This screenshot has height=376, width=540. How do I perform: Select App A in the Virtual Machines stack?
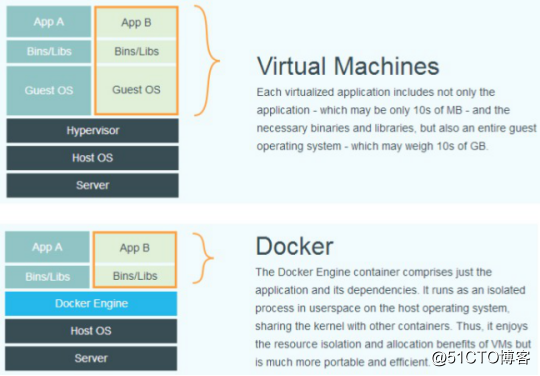click(x=49, y=22)
